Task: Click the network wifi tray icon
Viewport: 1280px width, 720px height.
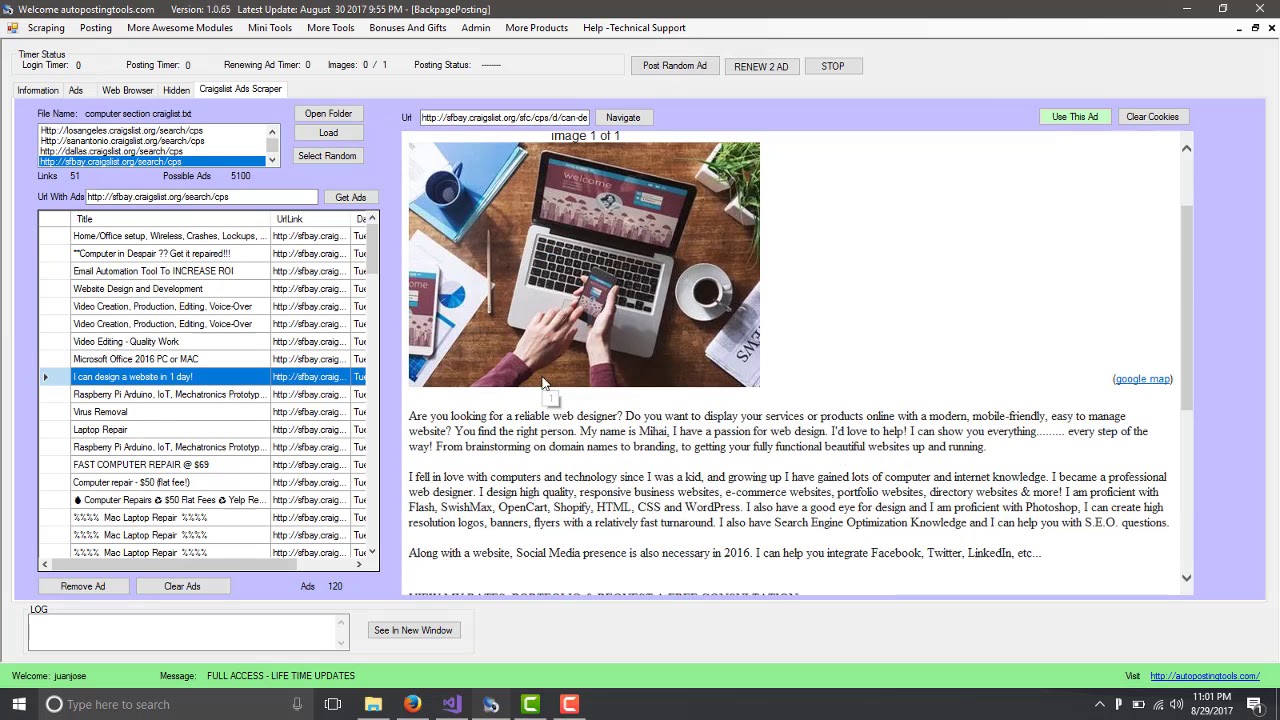Action: pyautogui.click(x=1158, y=704)
